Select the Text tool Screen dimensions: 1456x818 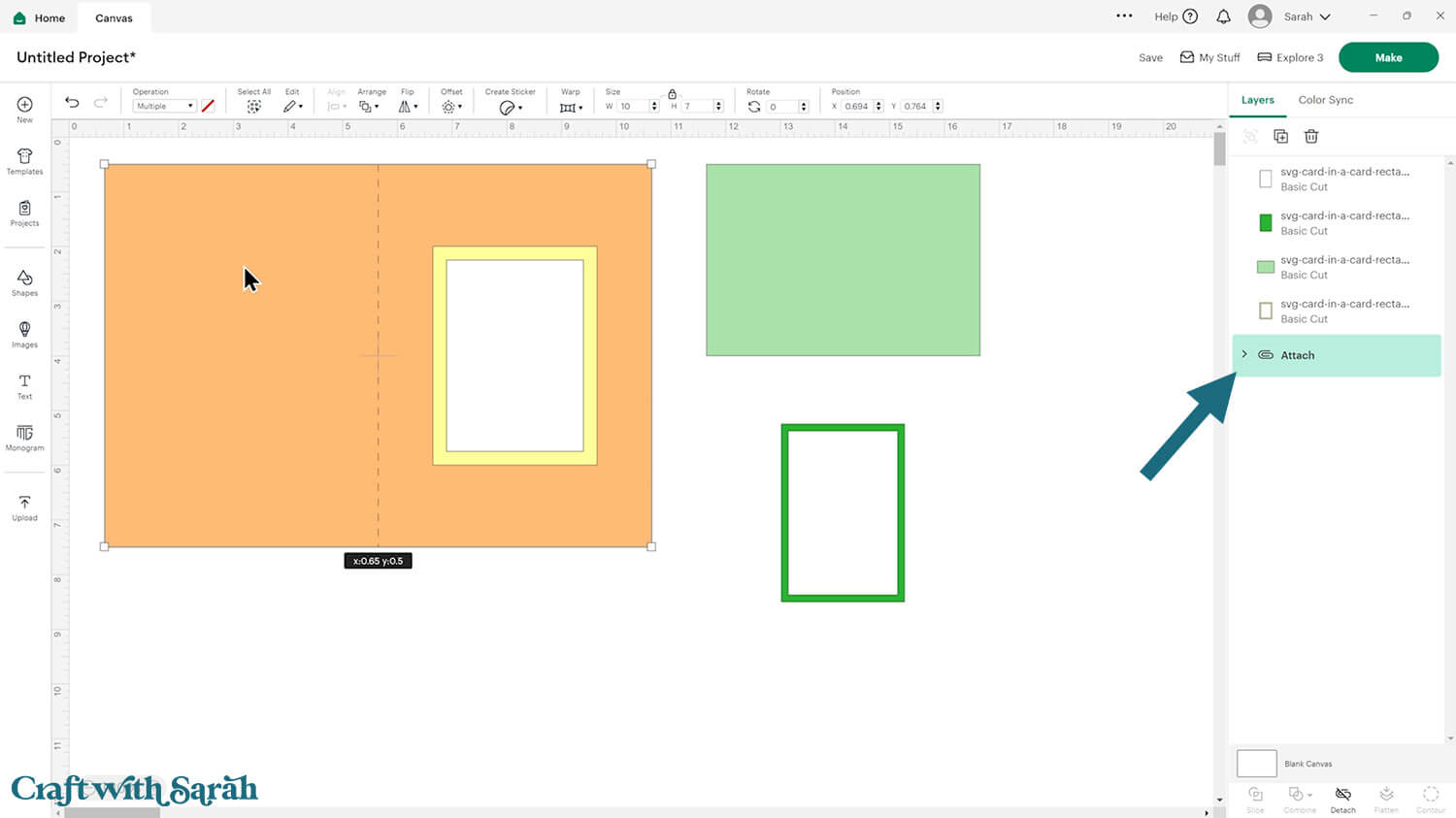tap(24, 386)
